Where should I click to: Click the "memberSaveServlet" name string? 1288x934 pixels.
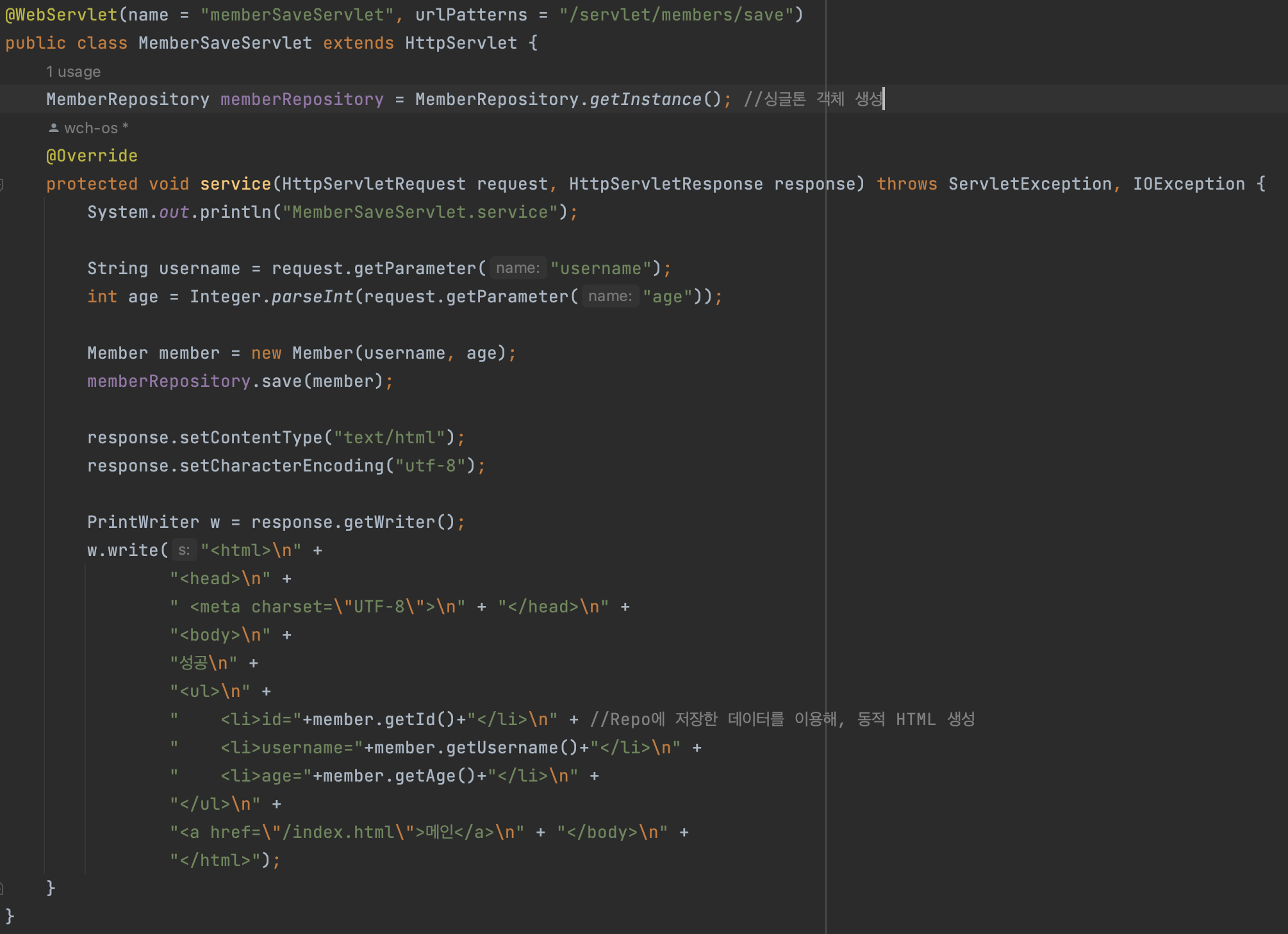click(x=297, y=15)
